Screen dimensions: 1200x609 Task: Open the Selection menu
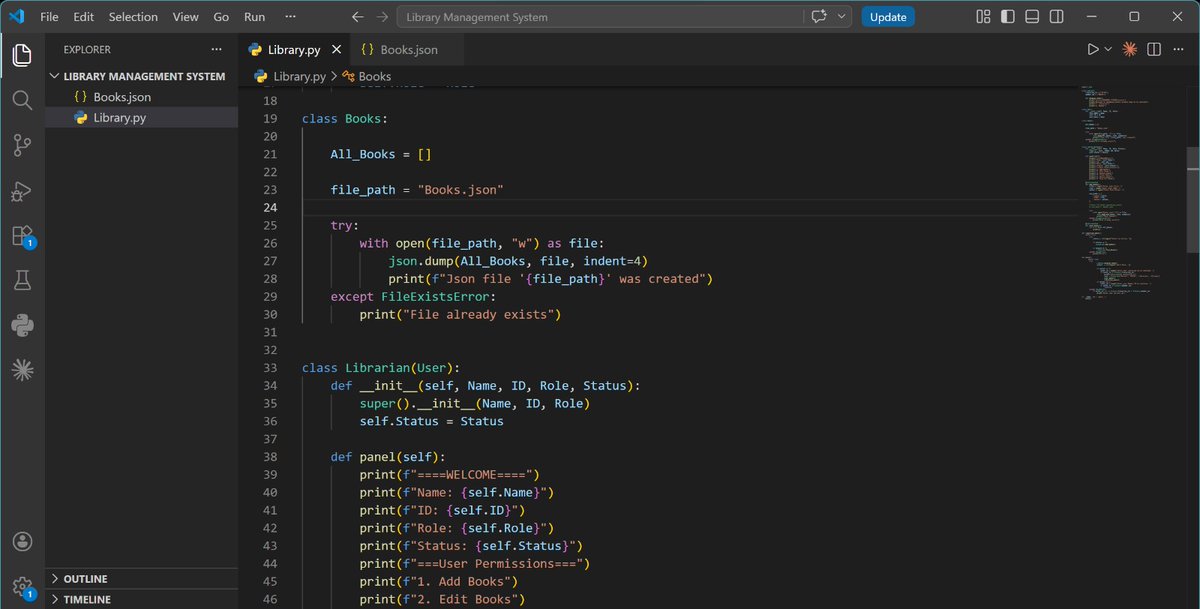133,17
